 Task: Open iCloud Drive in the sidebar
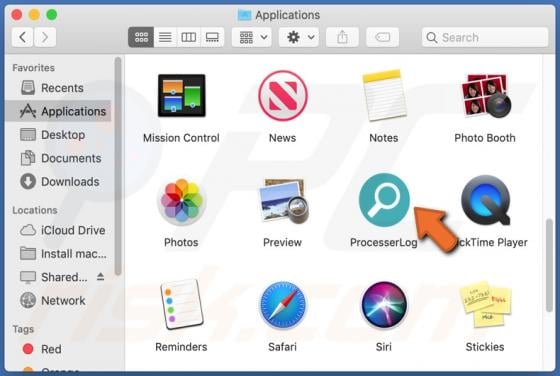pos(58,230)
